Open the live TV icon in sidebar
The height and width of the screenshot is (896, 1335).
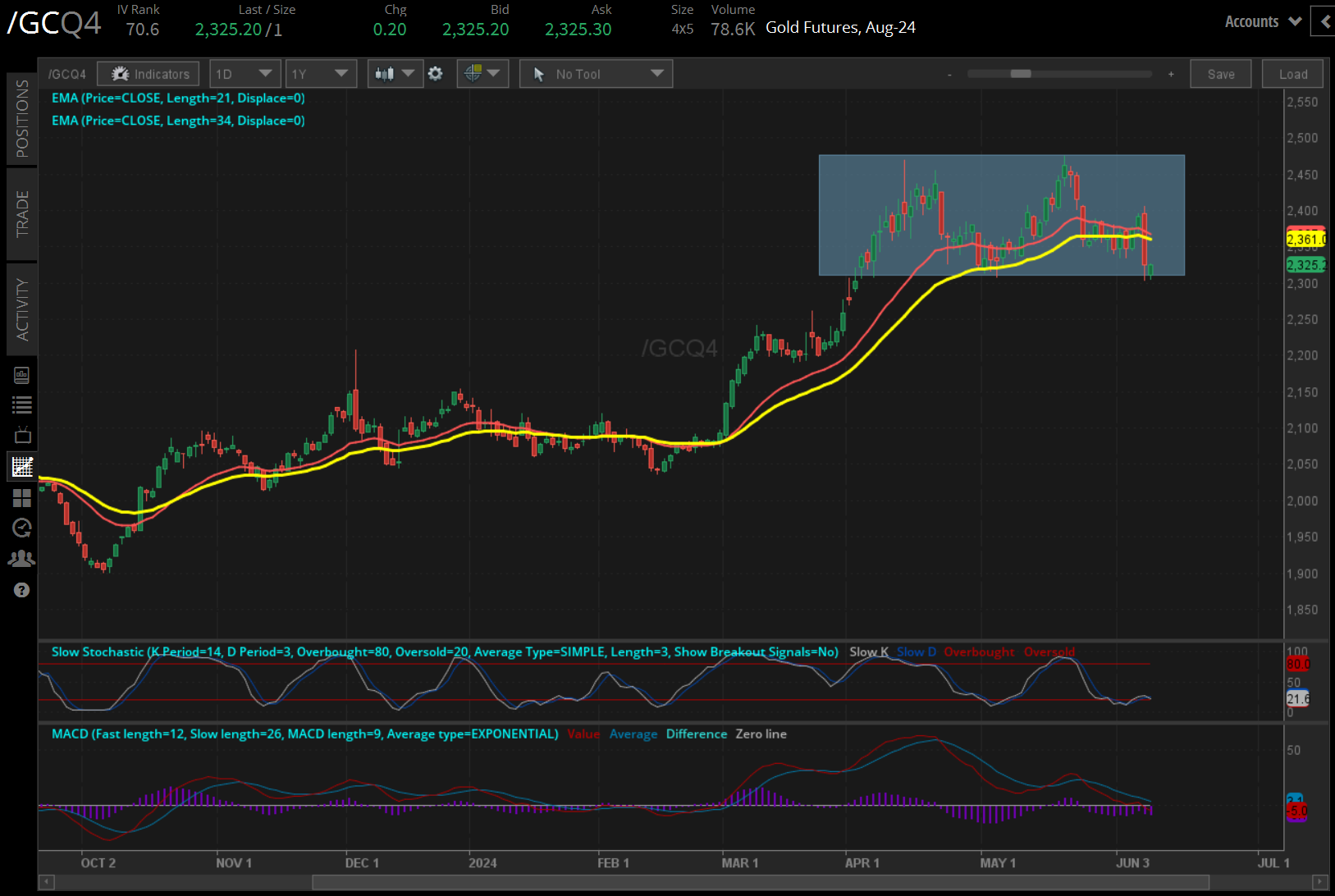[22, 435]
